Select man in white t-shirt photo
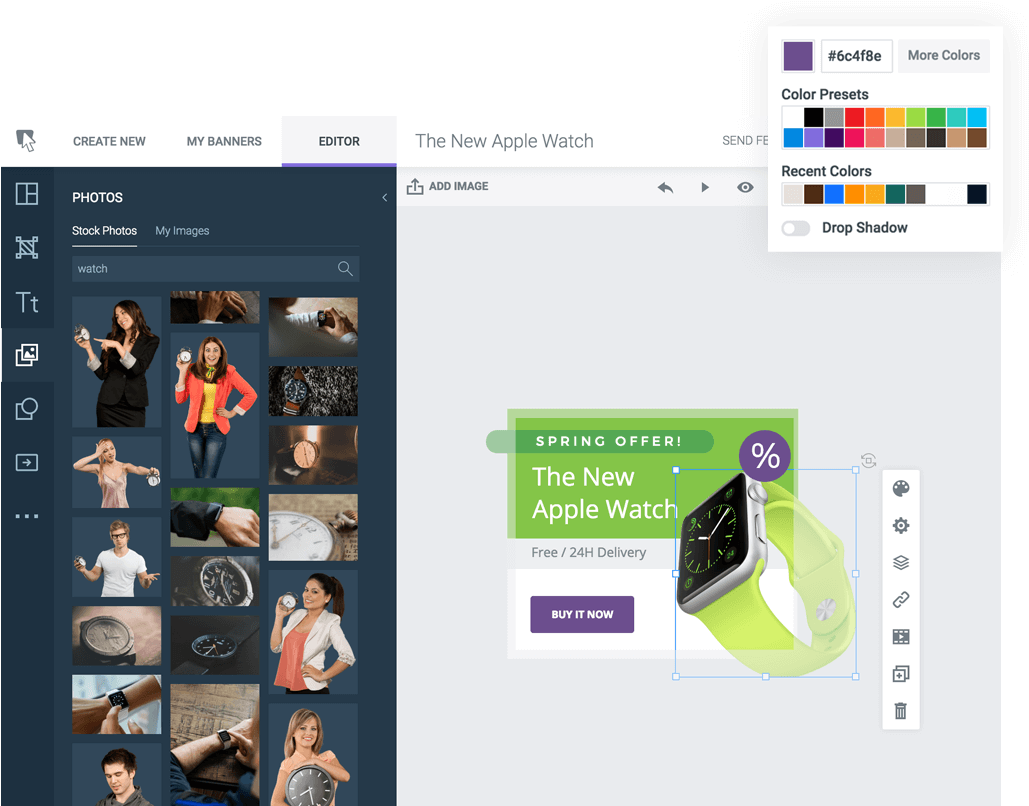1029x806 pixels. point(117,557)
